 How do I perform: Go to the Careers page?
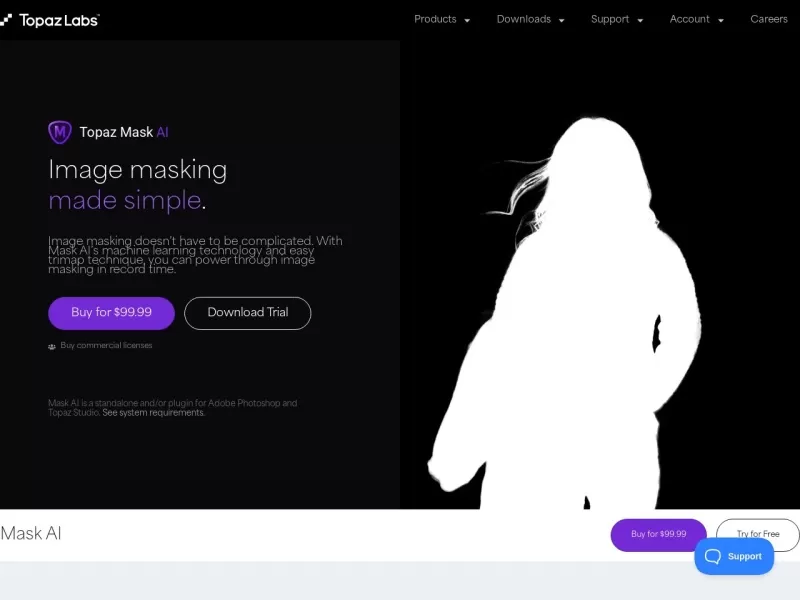coord(769,19)
